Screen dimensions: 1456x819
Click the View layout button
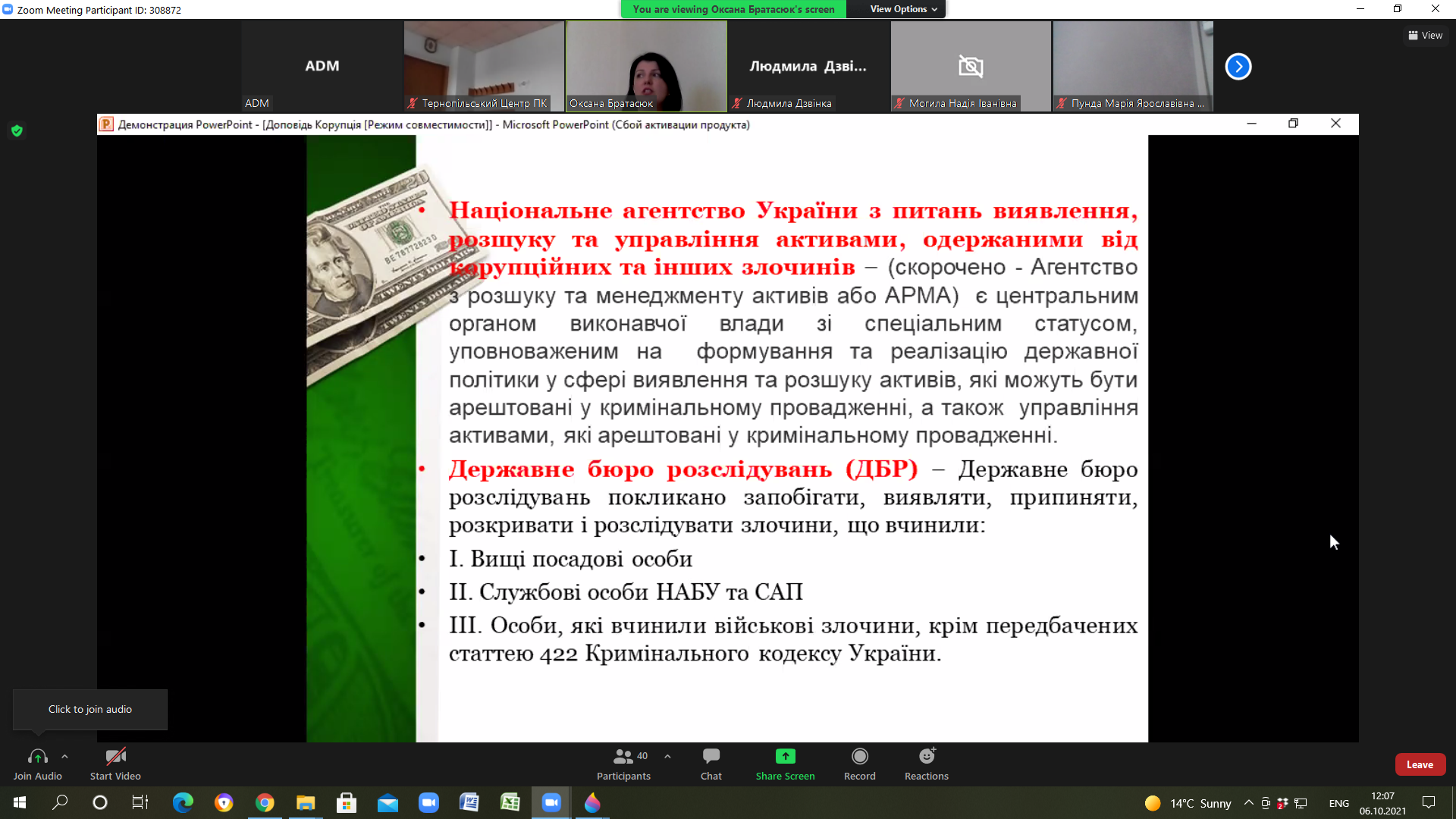pos(1426,35)
